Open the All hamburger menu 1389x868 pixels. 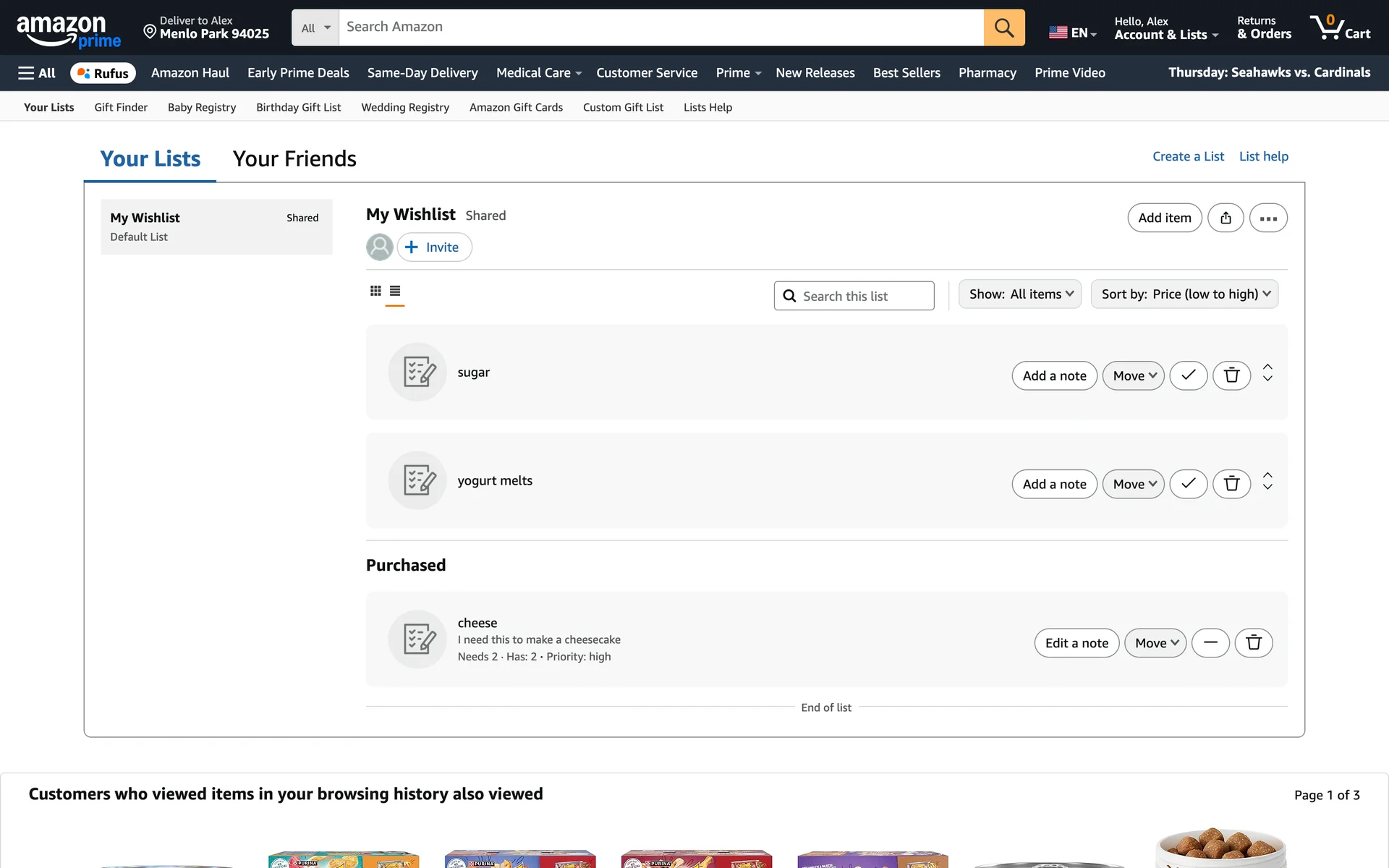coord(37,73)
